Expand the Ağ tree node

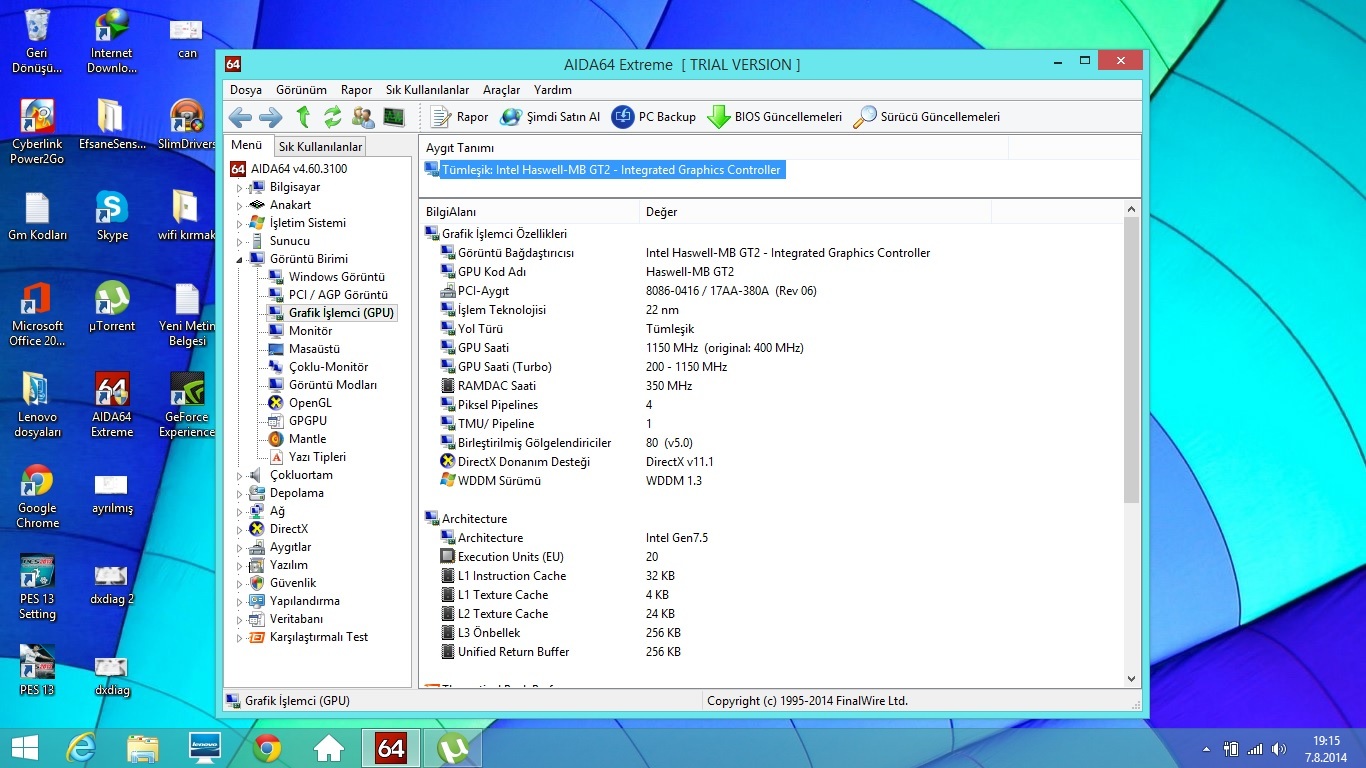pyautogui.click(x=239, y=511)
